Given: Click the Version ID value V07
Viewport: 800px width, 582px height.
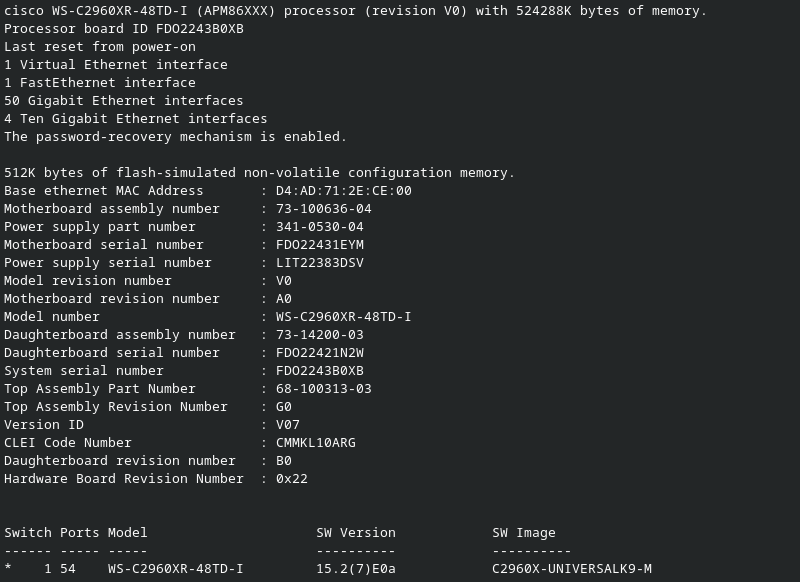Looking at the screenshot, I should click(x=288, y=425).
